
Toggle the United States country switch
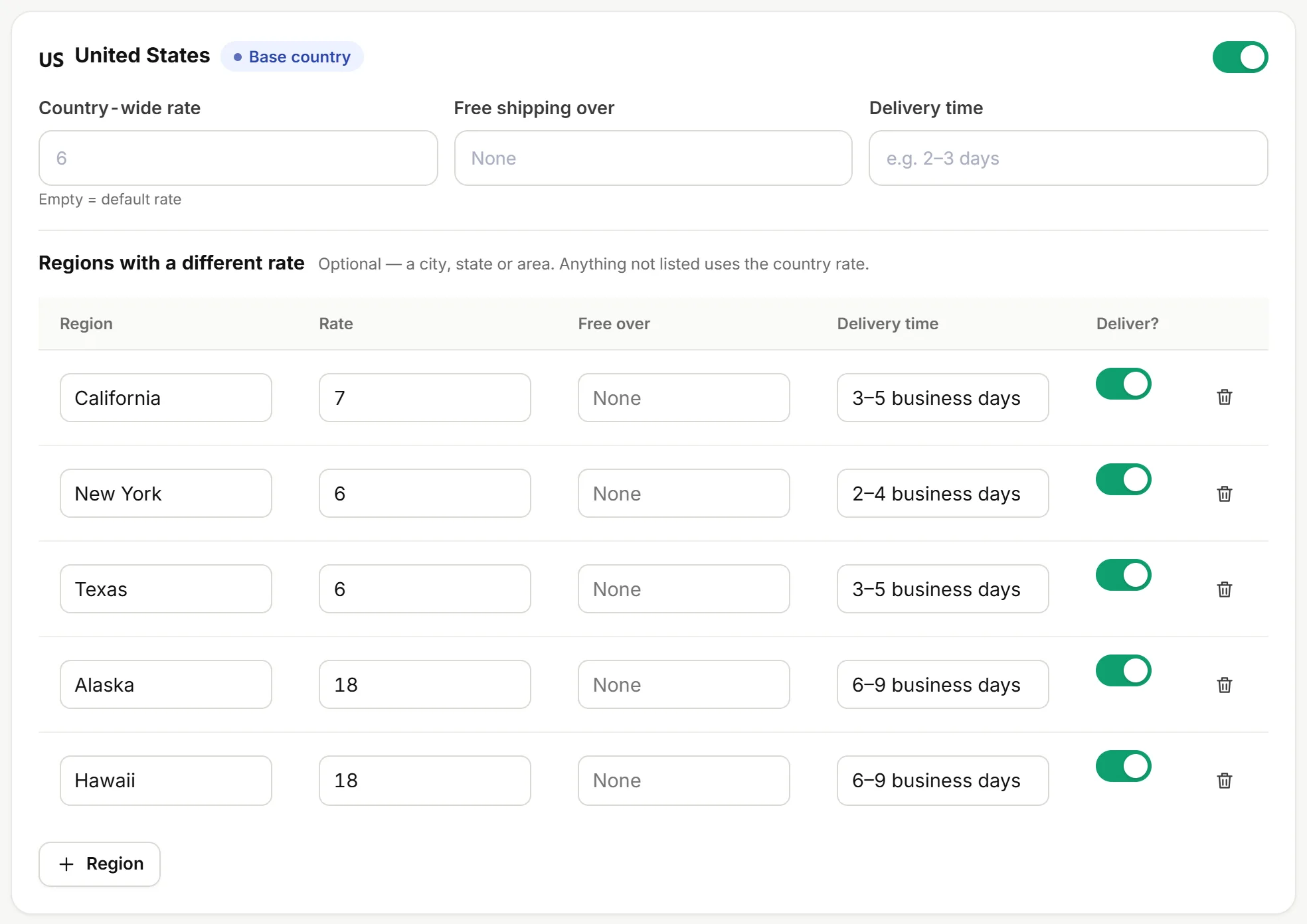(x=1240, y=57)
